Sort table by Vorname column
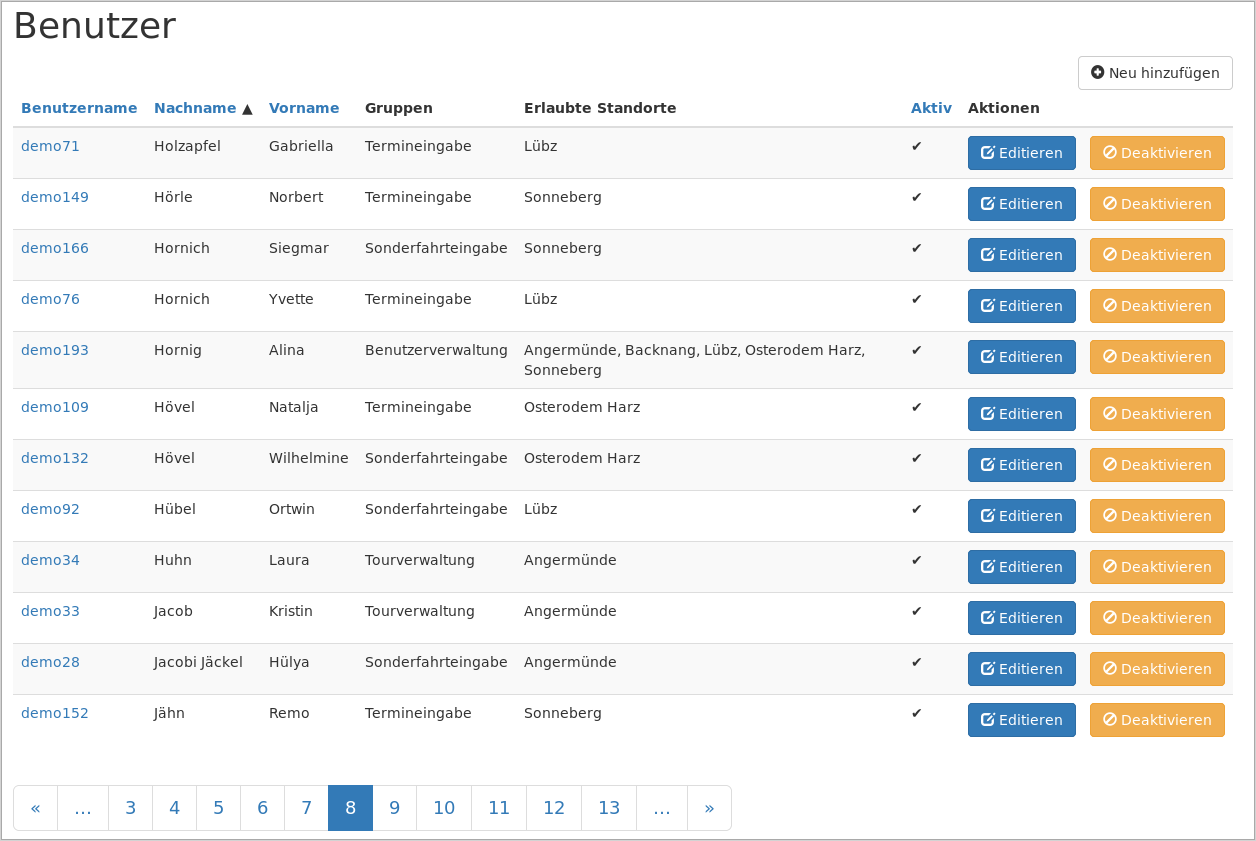This screenshot has width=1256, height=841. (304, 108)
